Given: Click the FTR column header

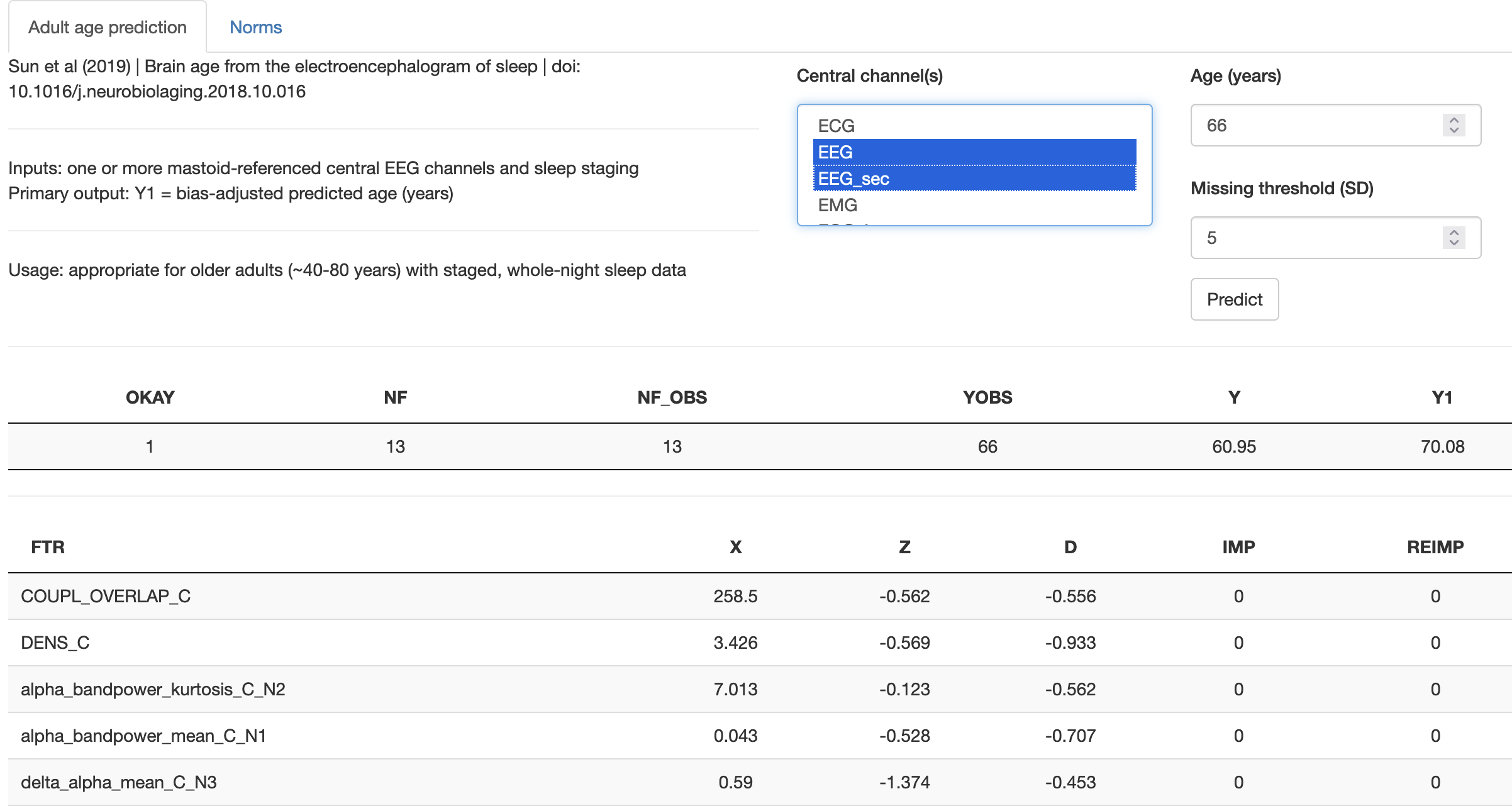Looking at the screenshot, I should [x=48, y=547].
